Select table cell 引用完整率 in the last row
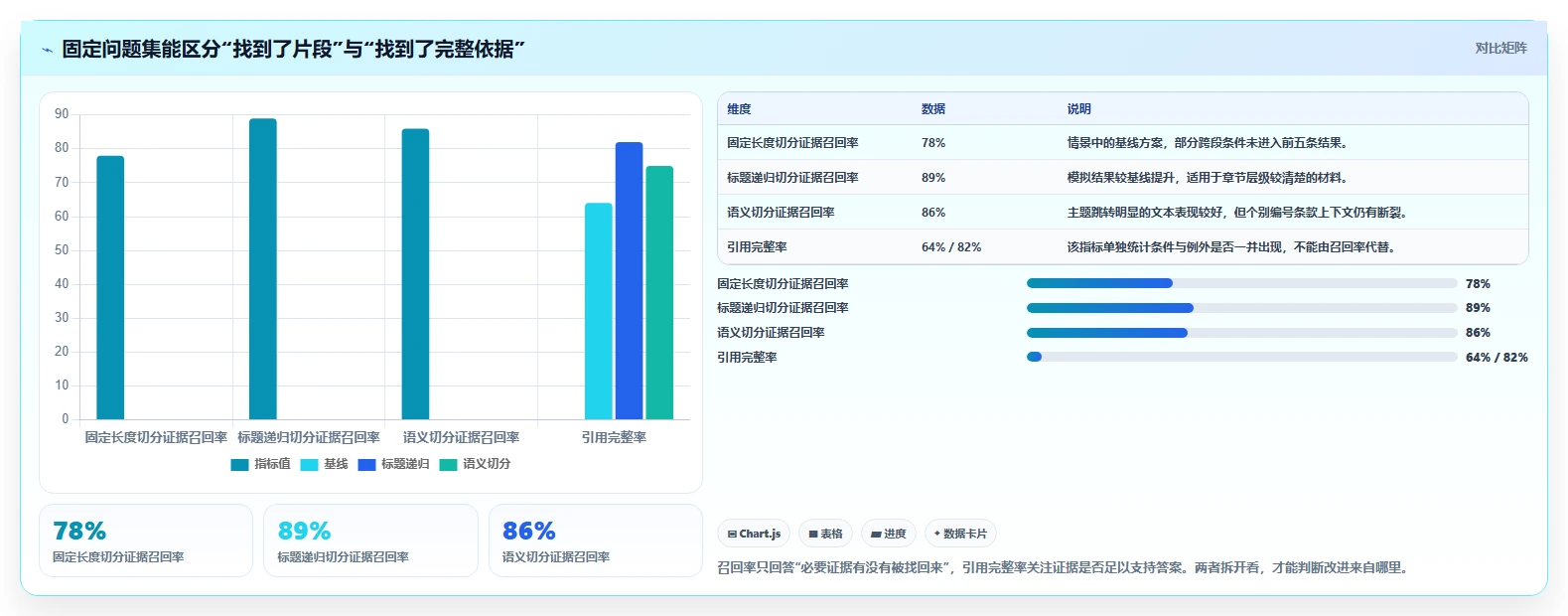 (757, 247)
